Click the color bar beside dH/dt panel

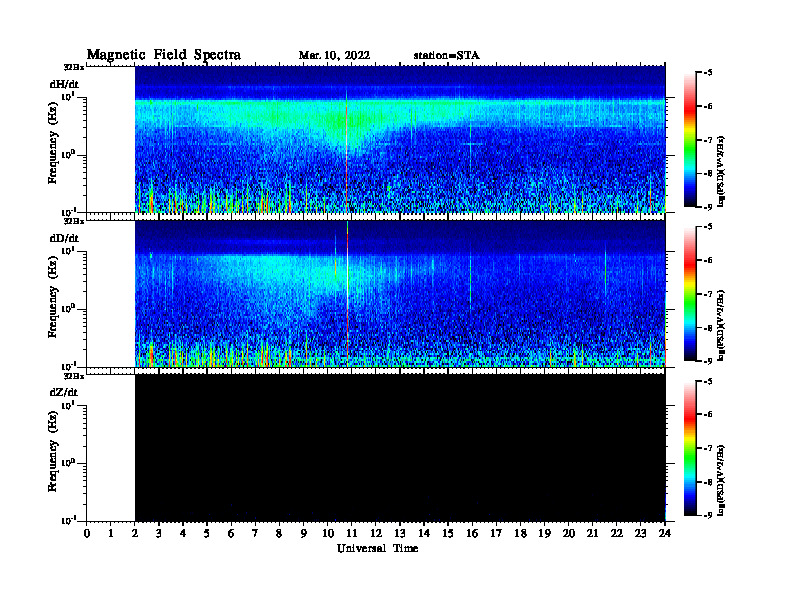coord(690,140)
